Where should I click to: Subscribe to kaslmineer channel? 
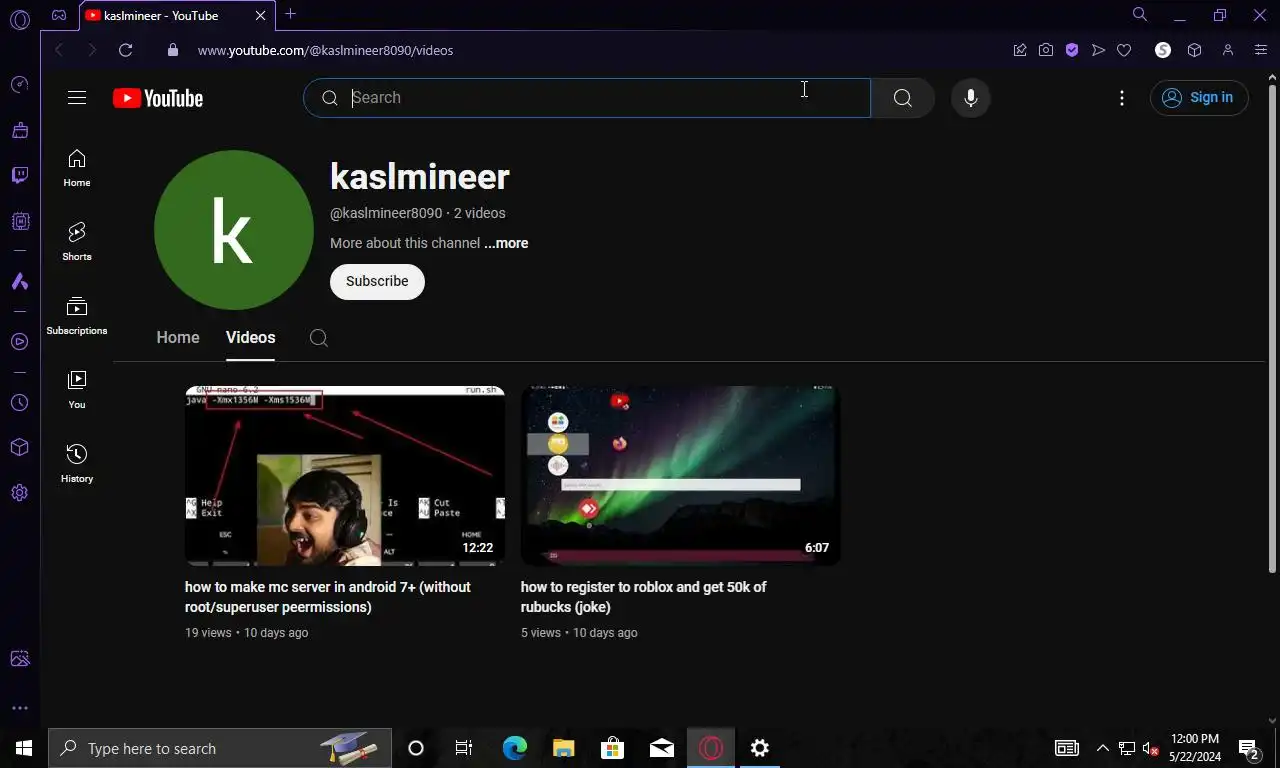tap(377, 281)
